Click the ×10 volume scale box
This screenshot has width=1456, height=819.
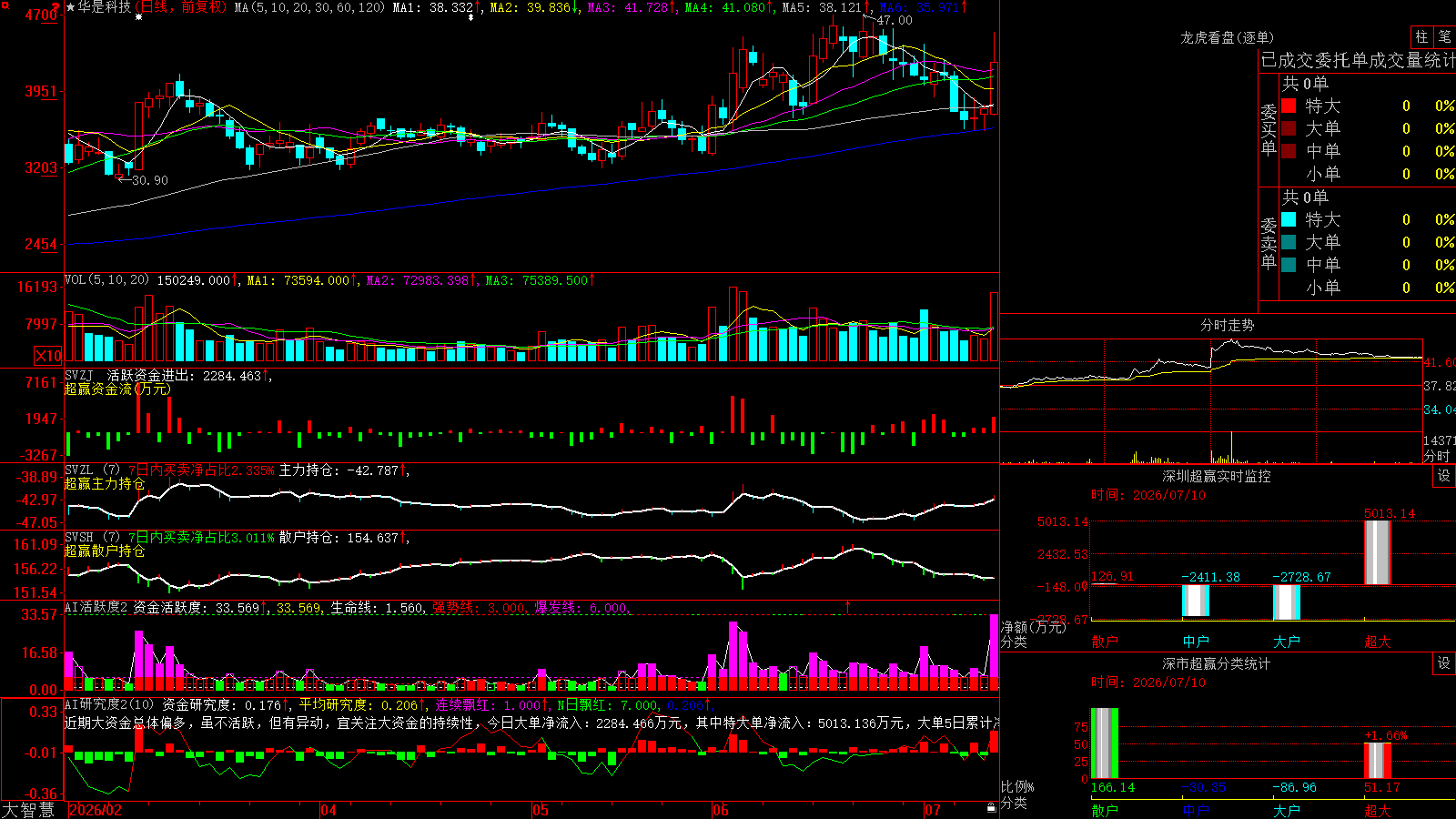pyautogui.click(x=48, y=356)
